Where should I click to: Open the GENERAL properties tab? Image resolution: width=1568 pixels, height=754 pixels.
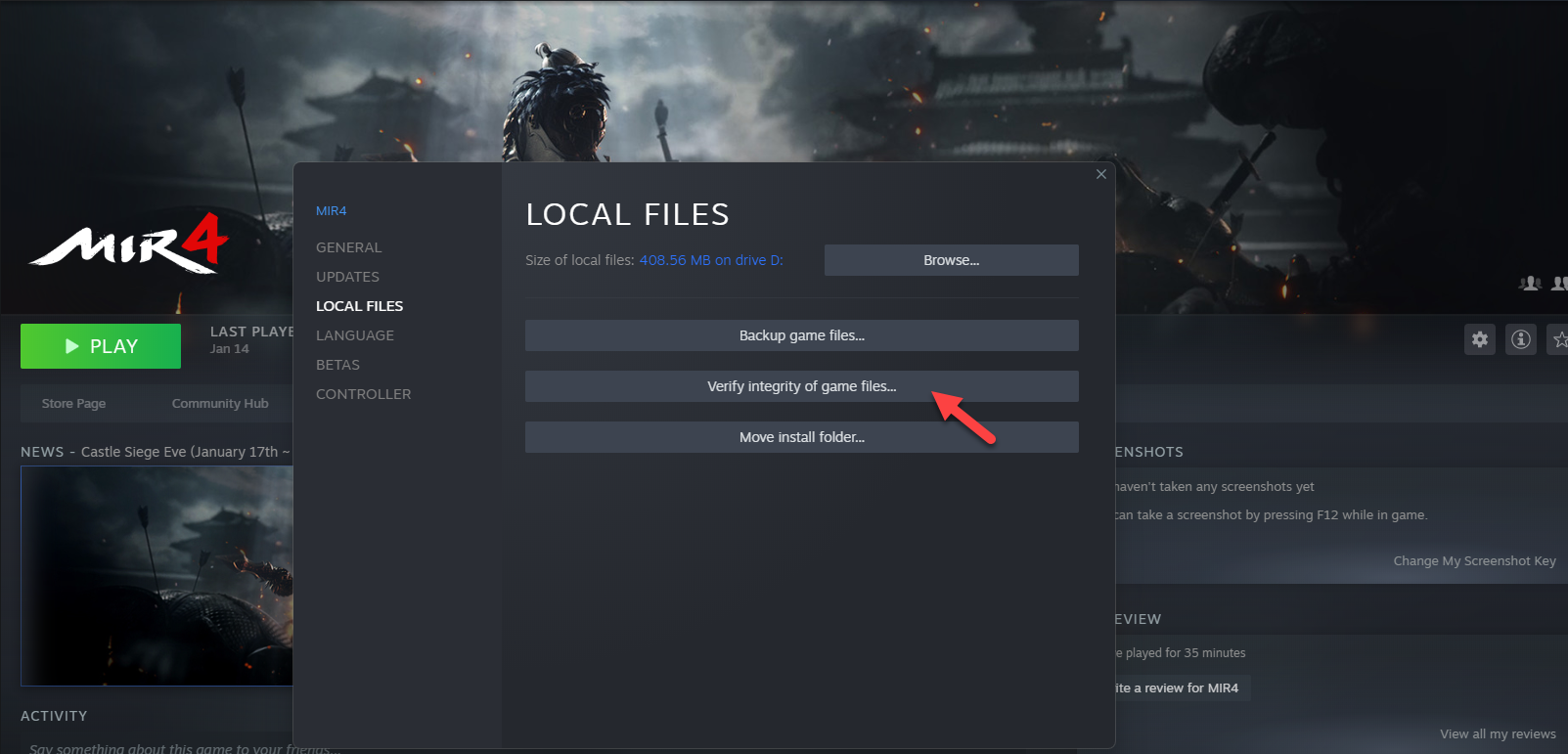pos(349,247)
